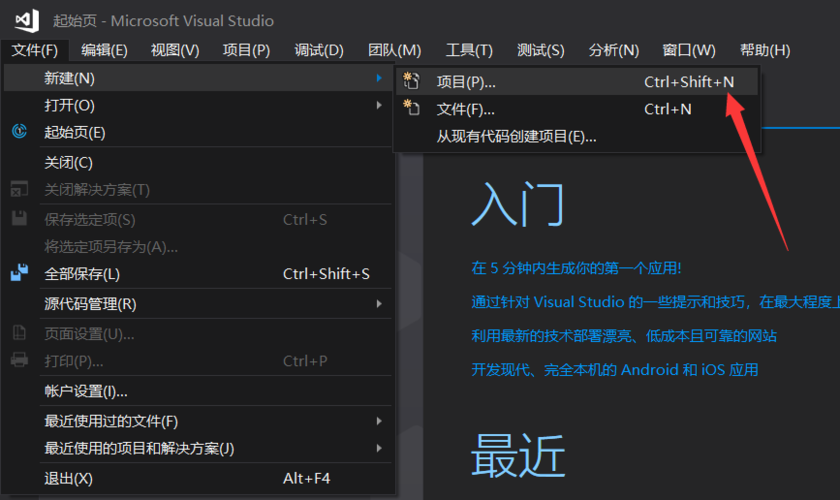Click the close-solution icon beside 关闭解决方案(T)
Viewport: 840px width, 500px height.
tap(19, 189)
